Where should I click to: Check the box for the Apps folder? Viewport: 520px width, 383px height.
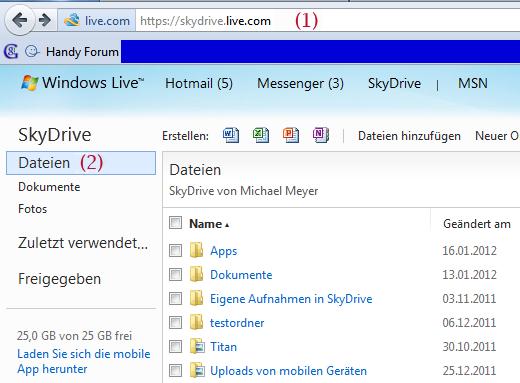(175, 250)
